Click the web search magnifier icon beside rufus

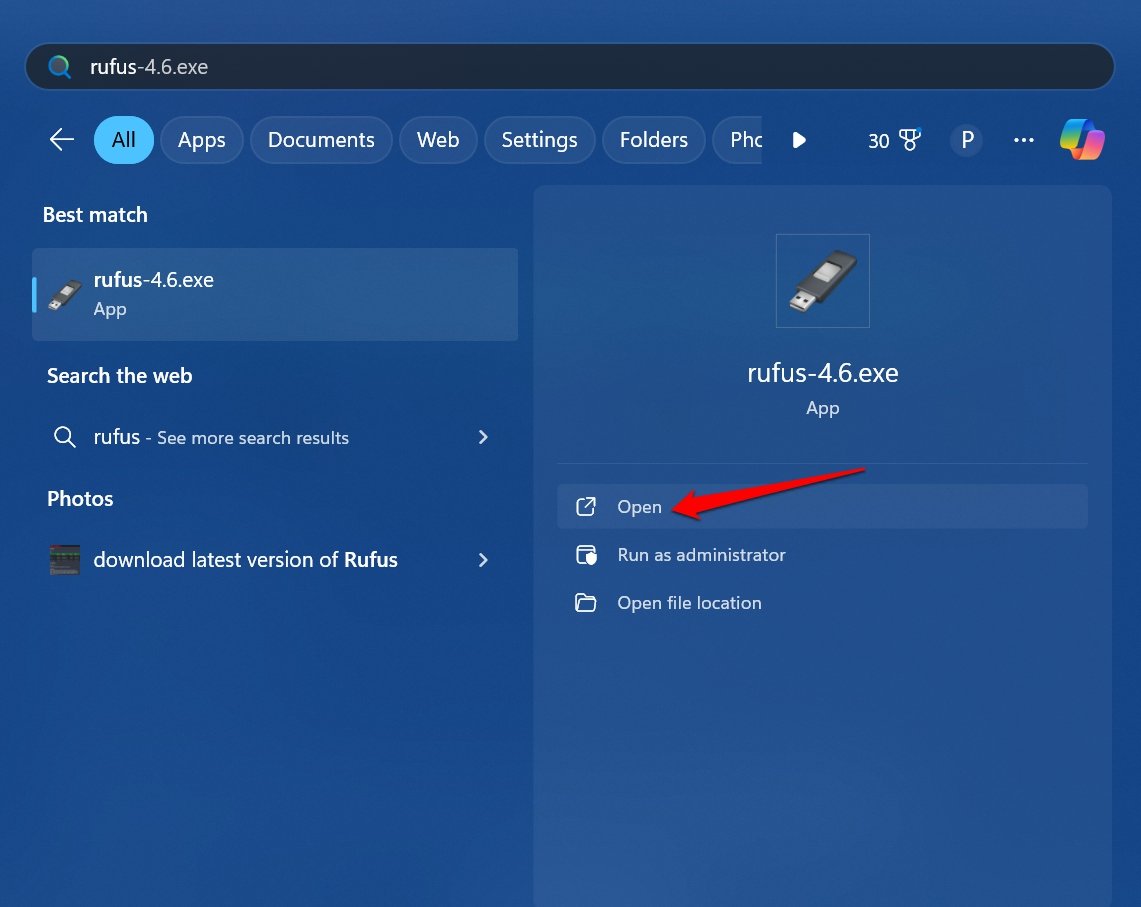[65, 437]
